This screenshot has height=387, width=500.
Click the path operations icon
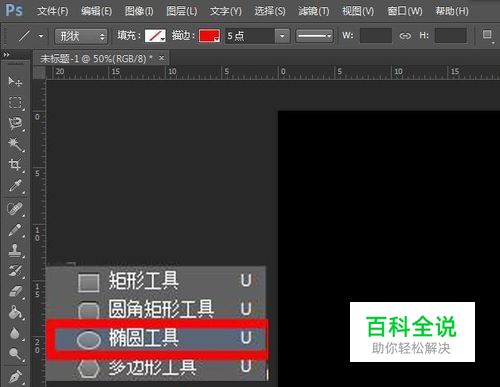pos(488,35)
